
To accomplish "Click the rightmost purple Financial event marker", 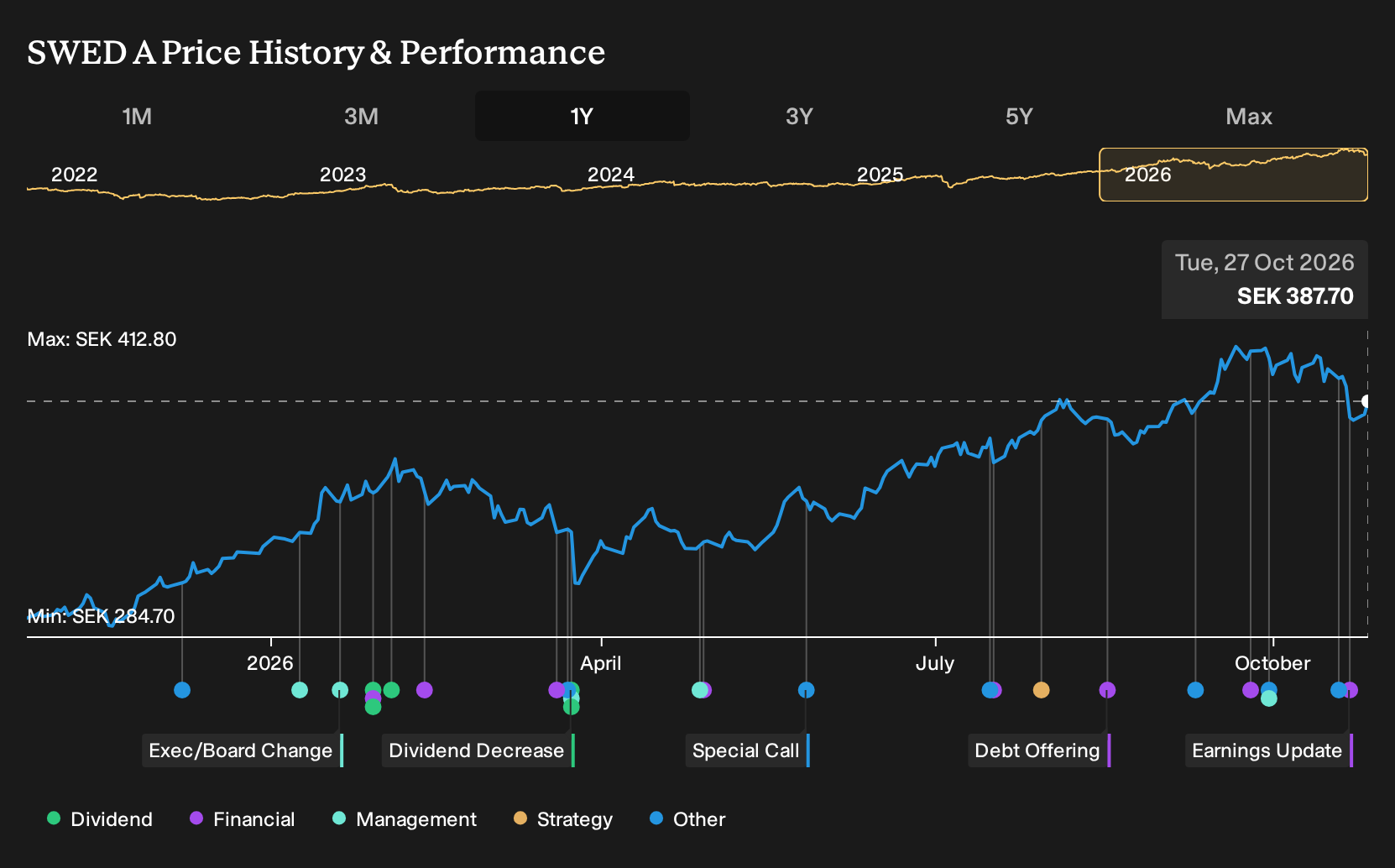I will (x=1350, y=690).
